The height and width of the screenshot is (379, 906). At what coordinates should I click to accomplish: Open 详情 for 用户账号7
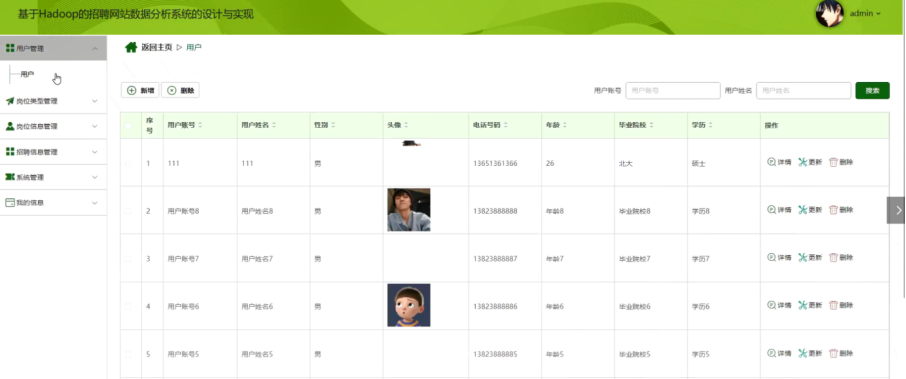tap(779, 257)
